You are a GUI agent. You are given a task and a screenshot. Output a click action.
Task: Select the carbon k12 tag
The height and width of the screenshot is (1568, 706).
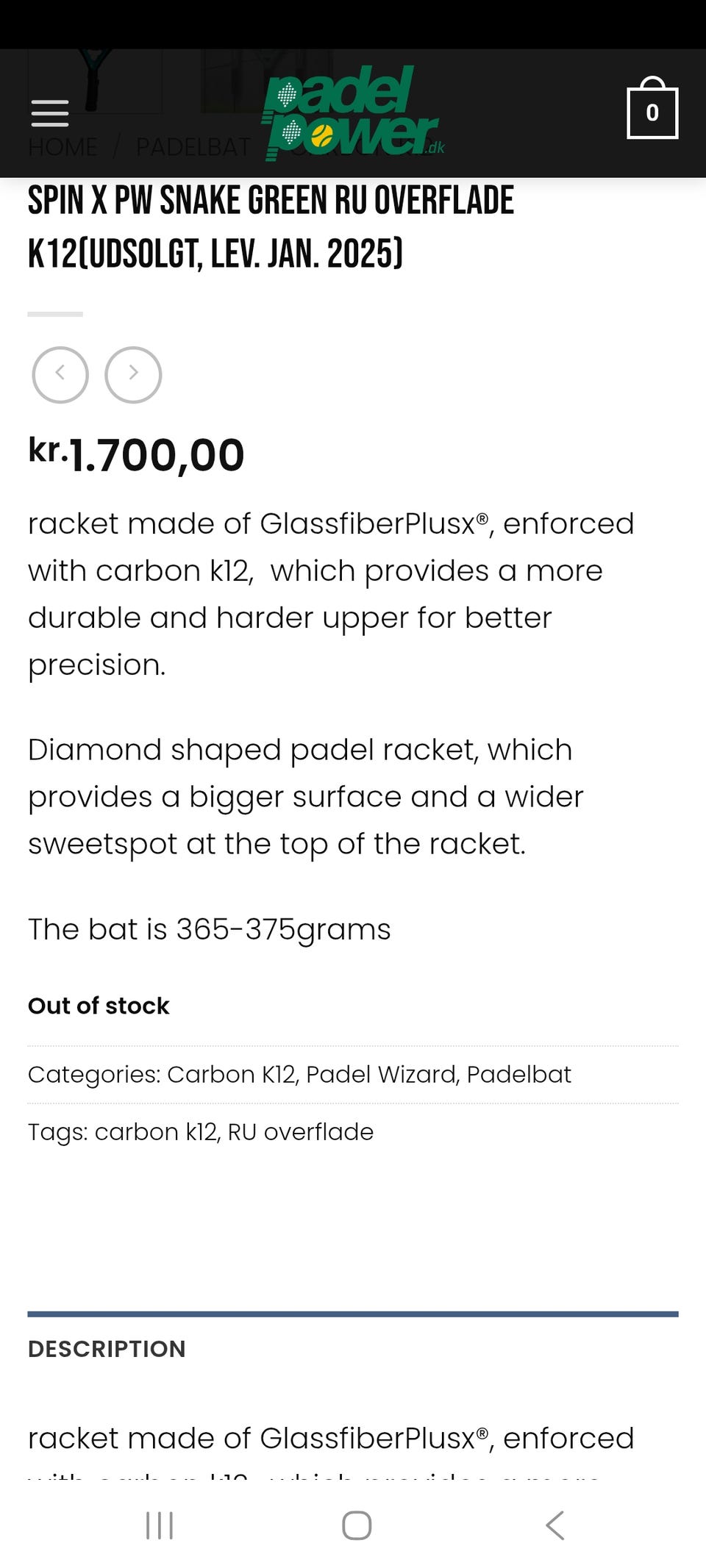pos(156,1131)
